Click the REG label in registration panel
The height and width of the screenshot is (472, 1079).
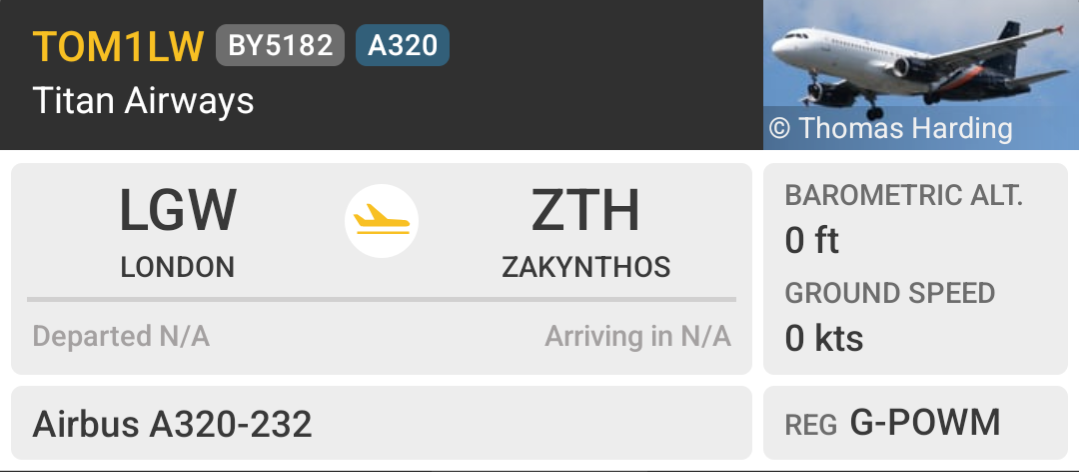click(811, 426)
